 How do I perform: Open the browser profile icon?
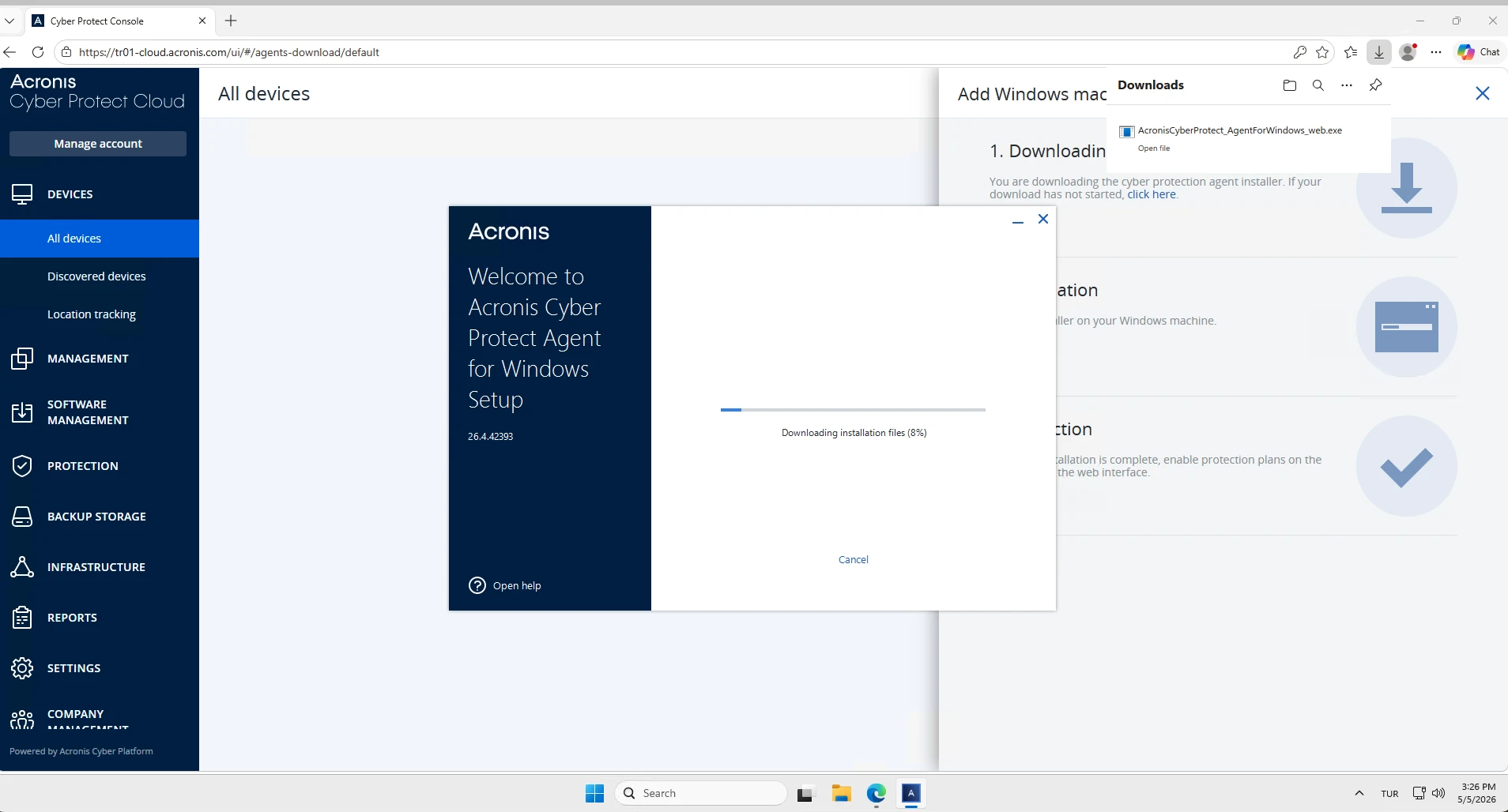tap(1408, 52)
